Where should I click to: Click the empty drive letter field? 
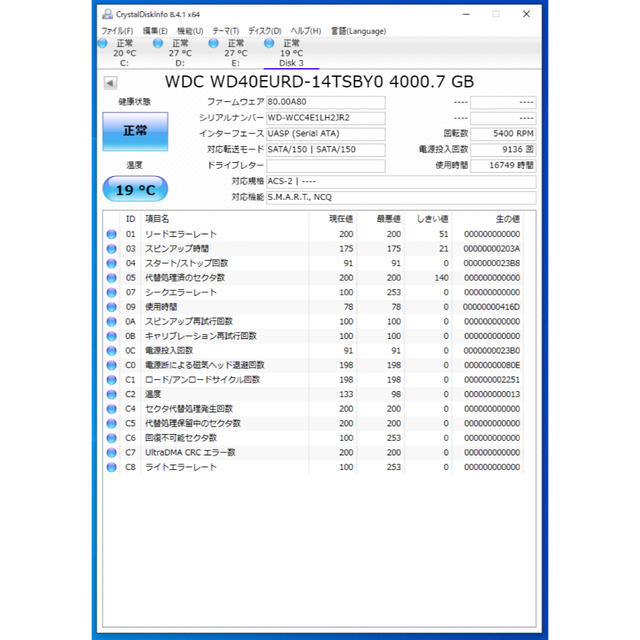tap(325, 166)
